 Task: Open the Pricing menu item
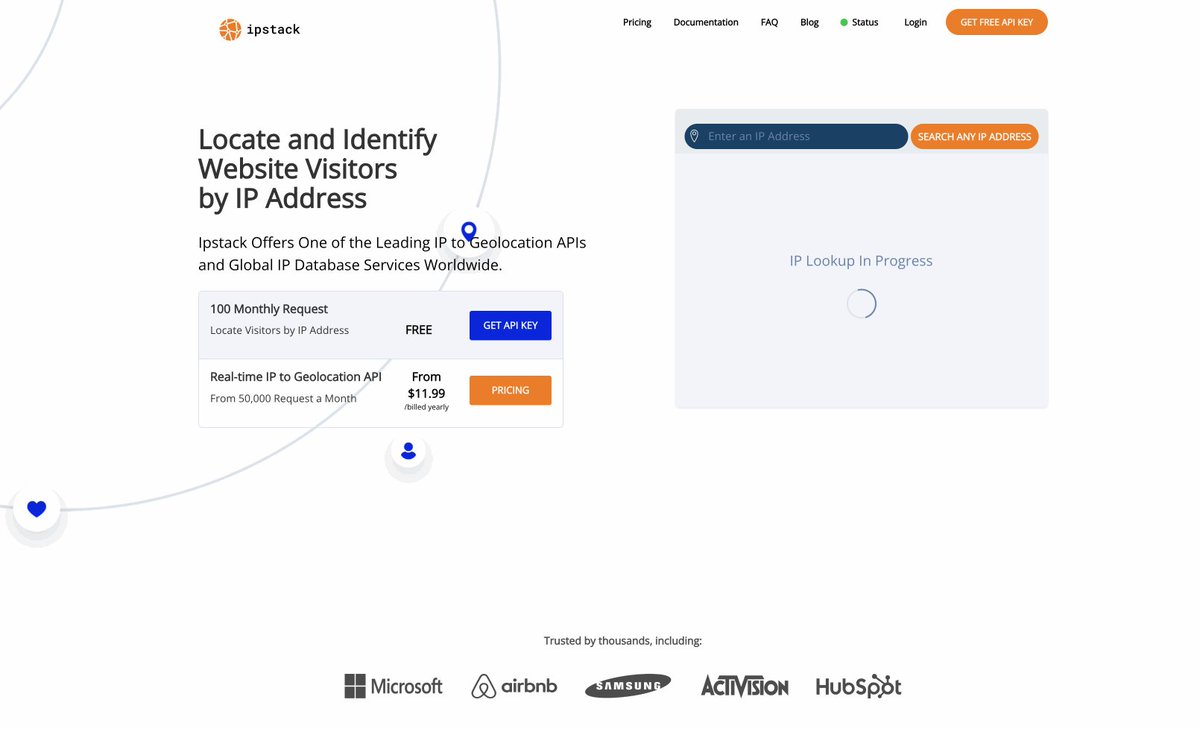pos(637,22)
